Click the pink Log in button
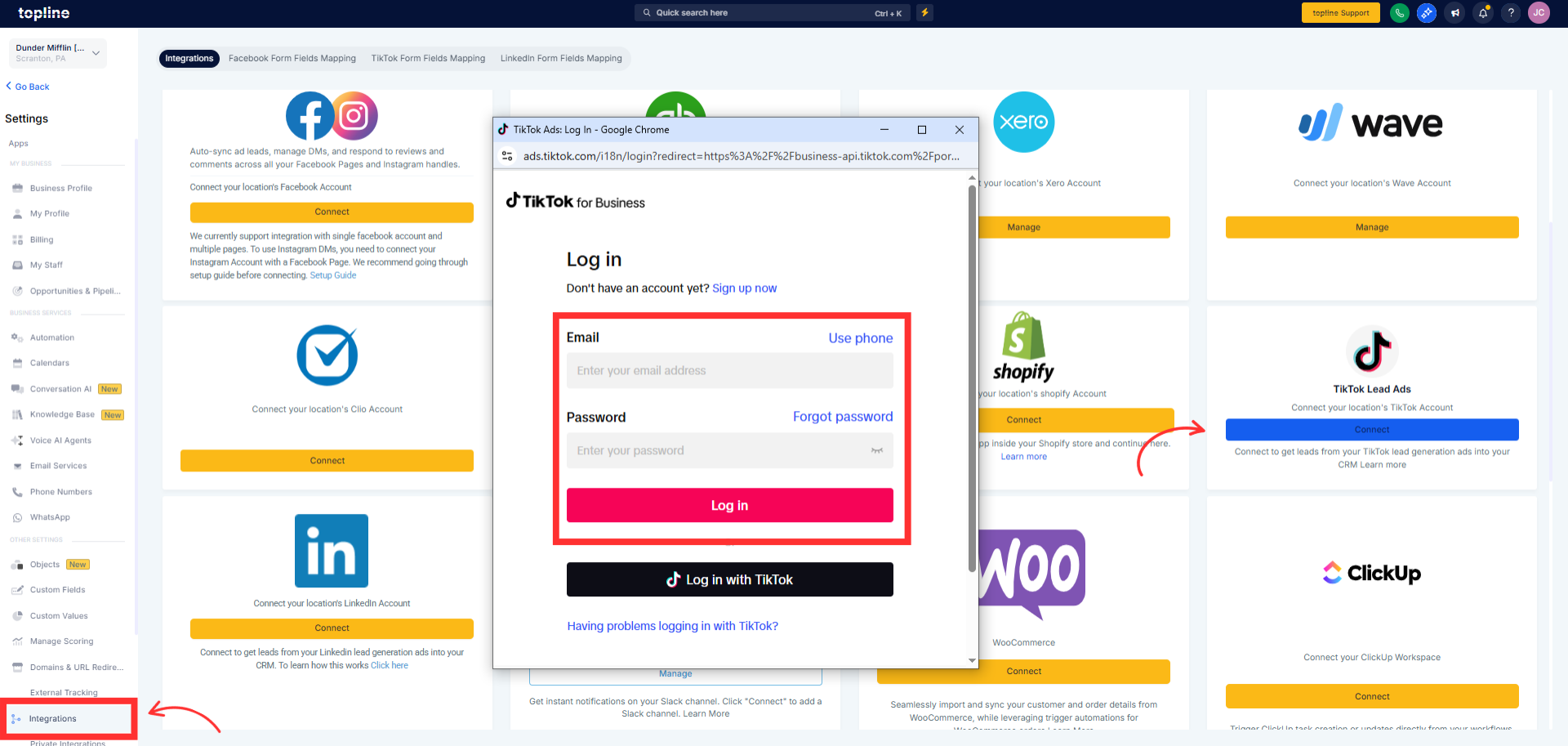1568x746 pixels. coord(730,506)
